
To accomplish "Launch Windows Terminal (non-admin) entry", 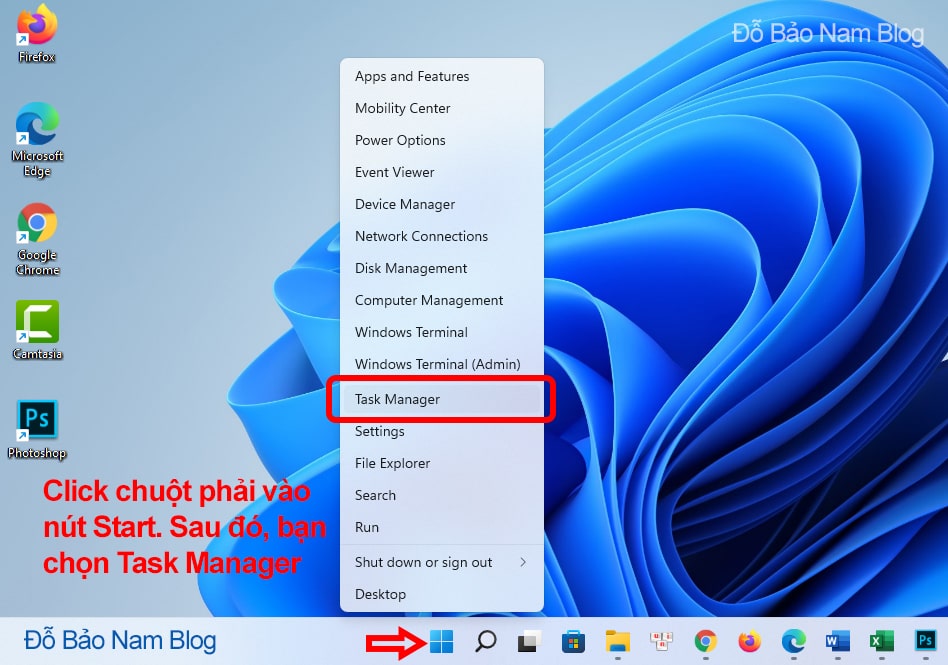I will click(x=442, y=332).
